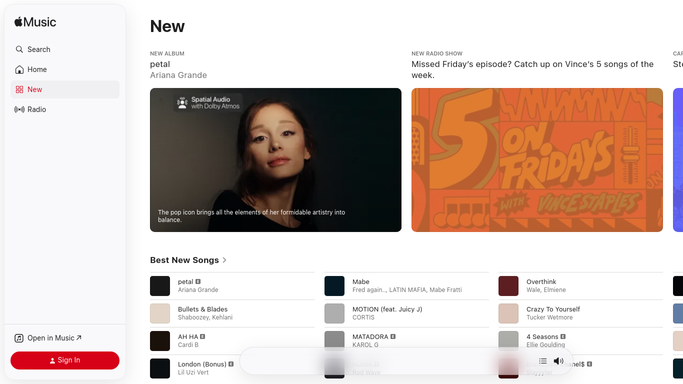Viewport: 683px width, 384px height.
Task: Click the Spatial Audio Dolby Atmos badge
Action: point(208,103)
